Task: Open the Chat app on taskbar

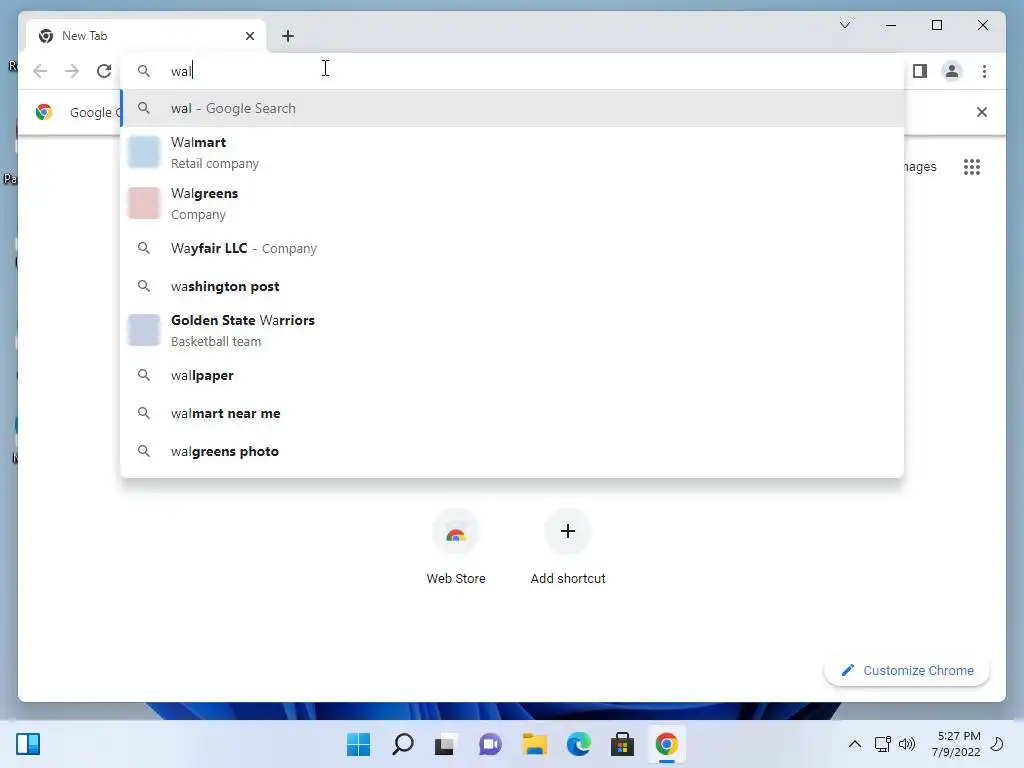Action: click(x=490, y=744)
